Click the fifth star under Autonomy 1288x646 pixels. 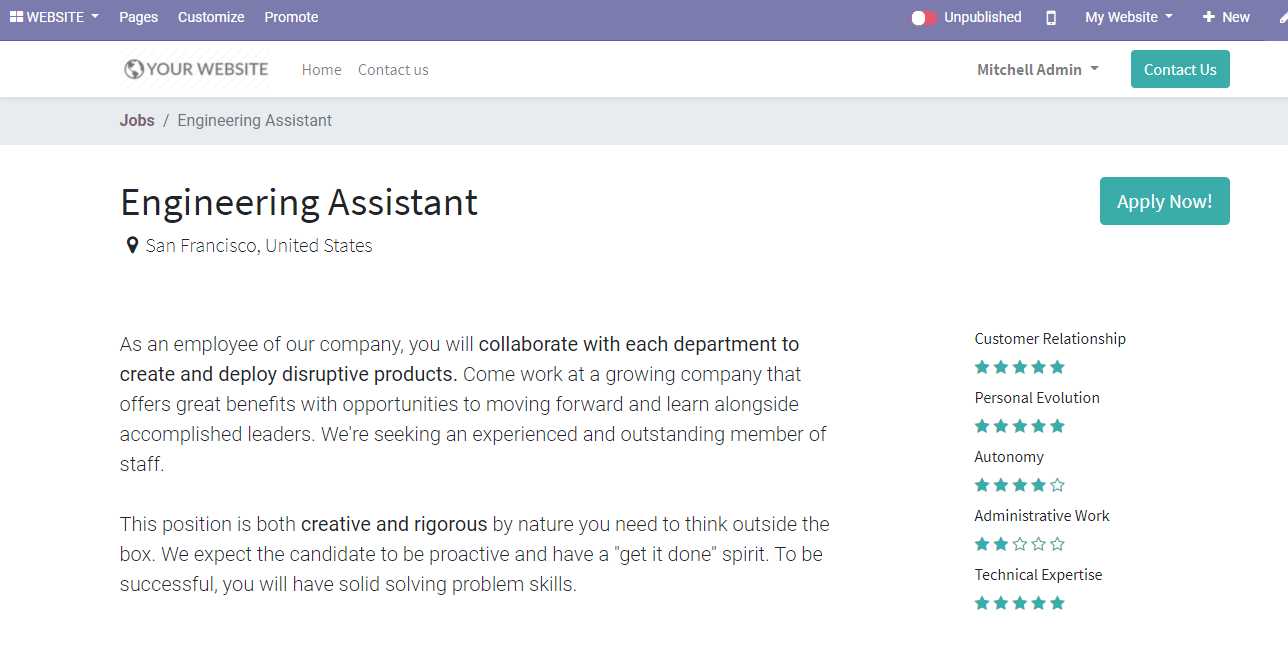1058,485
